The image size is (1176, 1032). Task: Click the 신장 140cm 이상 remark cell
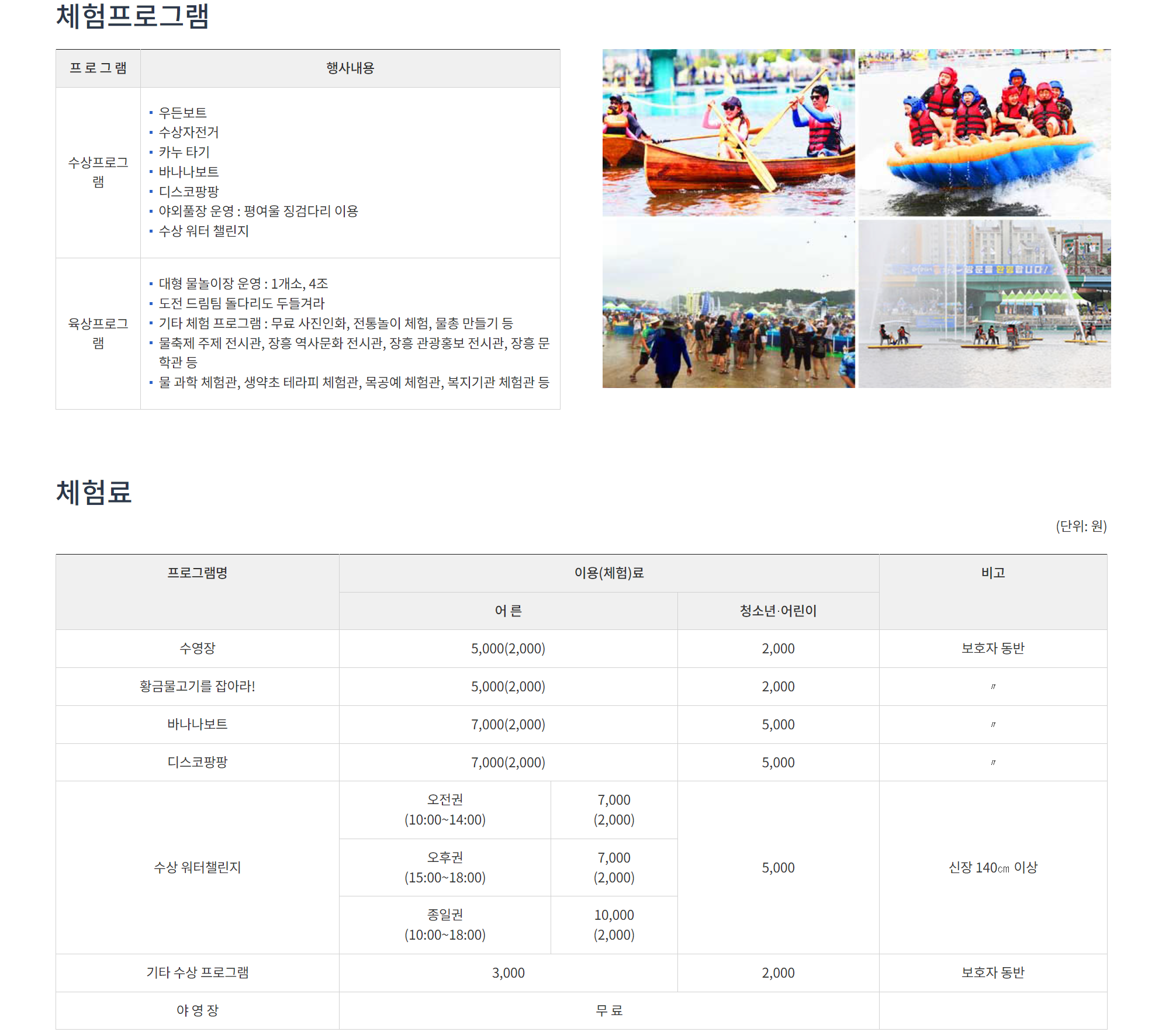coord(992,867)
